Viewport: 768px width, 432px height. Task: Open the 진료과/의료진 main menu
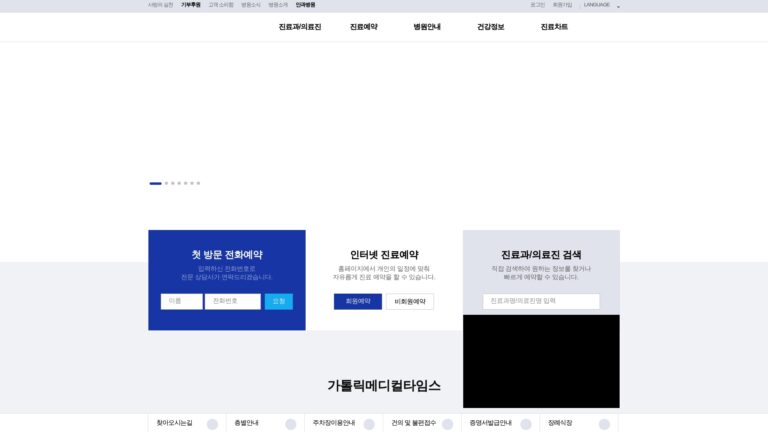[x=300, y=27]
